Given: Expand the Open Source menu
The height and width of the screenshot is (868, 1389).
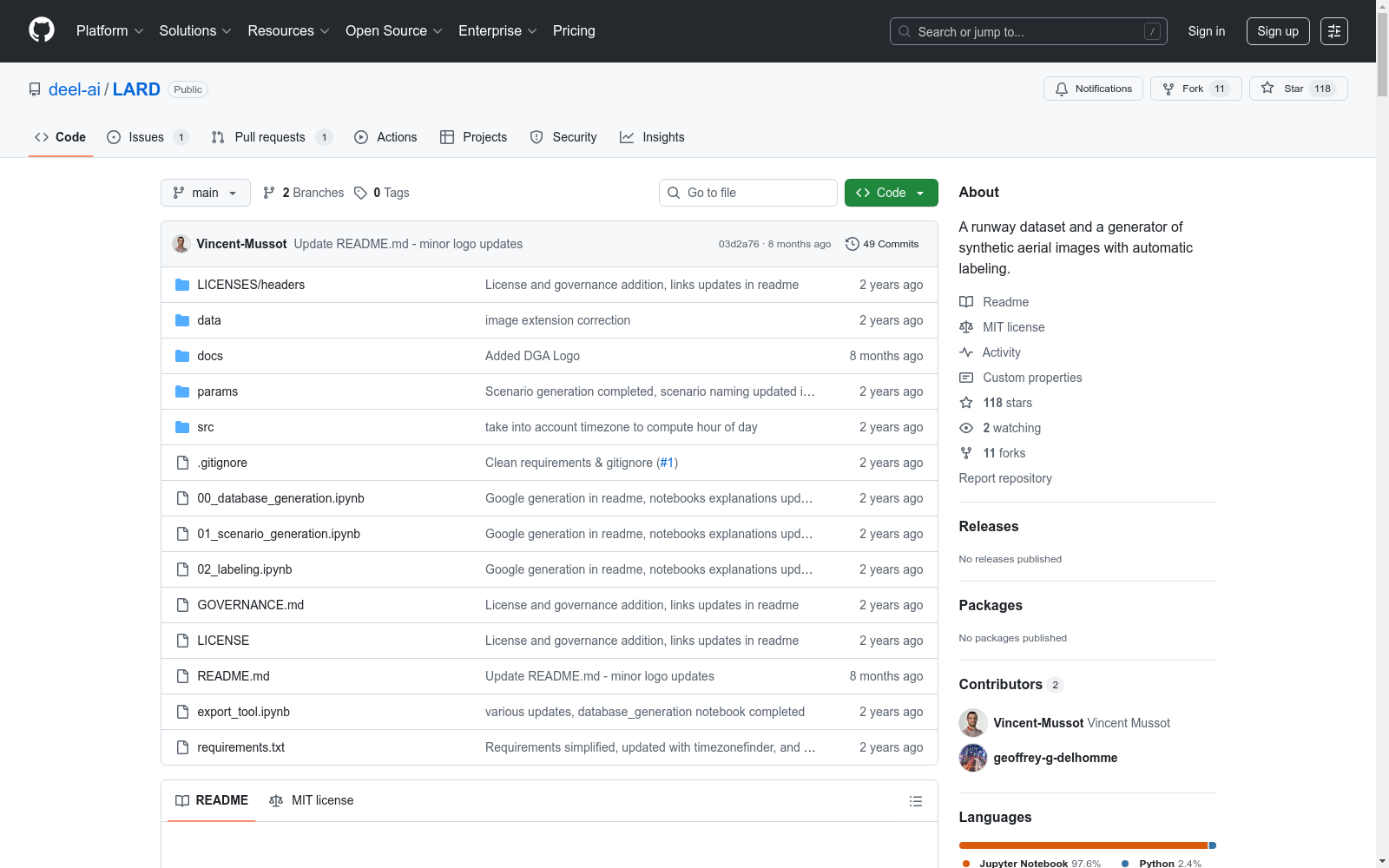Looking at the screenshot, I should pyautogui.click(x=394, y=31).
